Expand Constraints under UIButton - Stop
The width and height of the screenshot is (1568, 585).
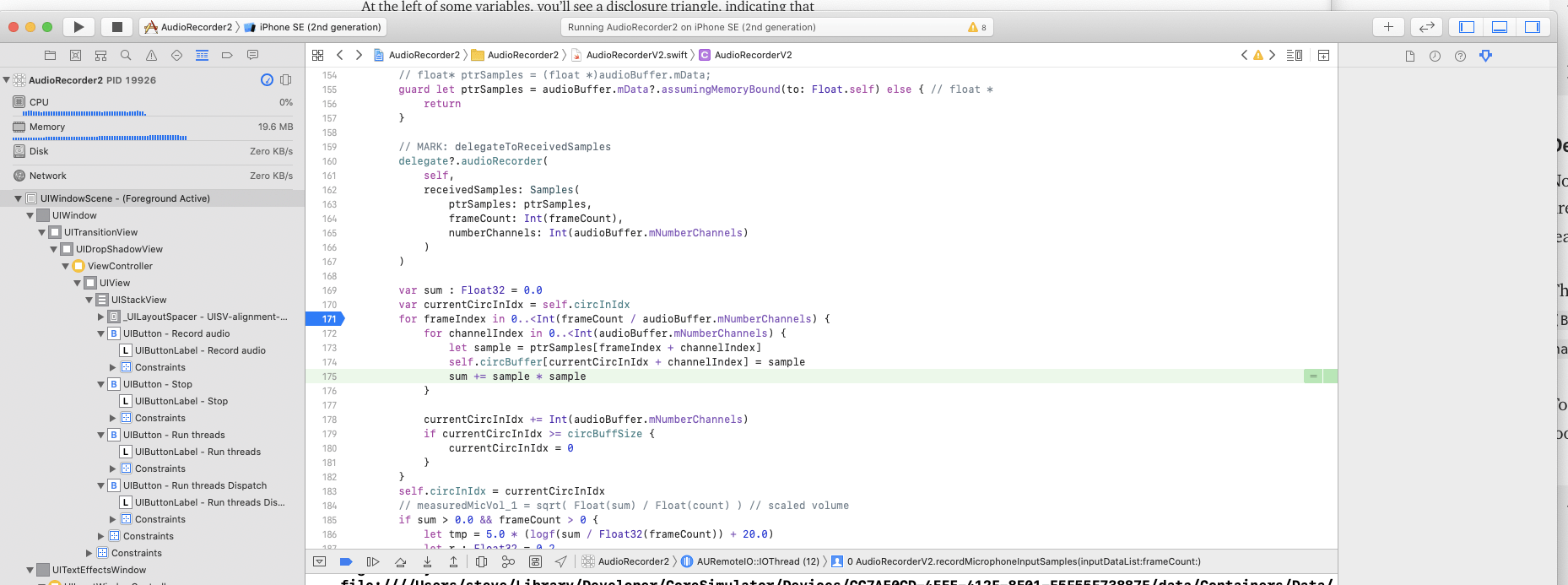point(113,418)
